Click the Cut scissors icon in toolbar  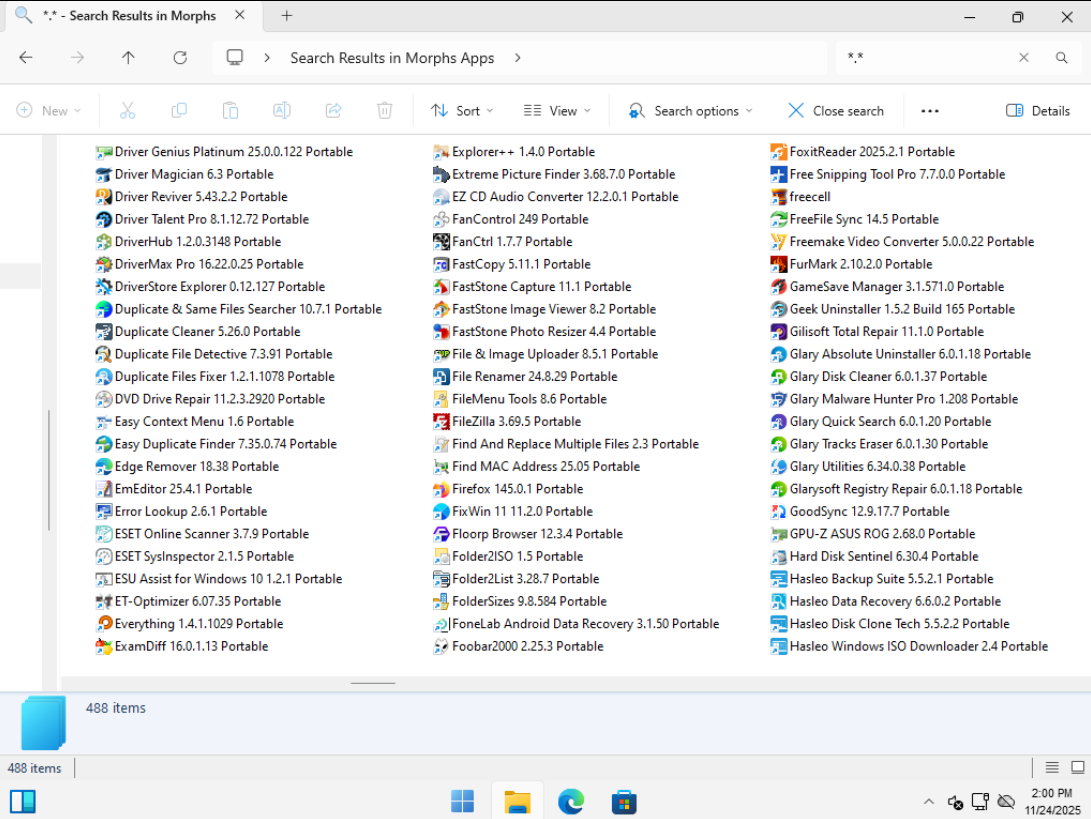coord(127,111)
